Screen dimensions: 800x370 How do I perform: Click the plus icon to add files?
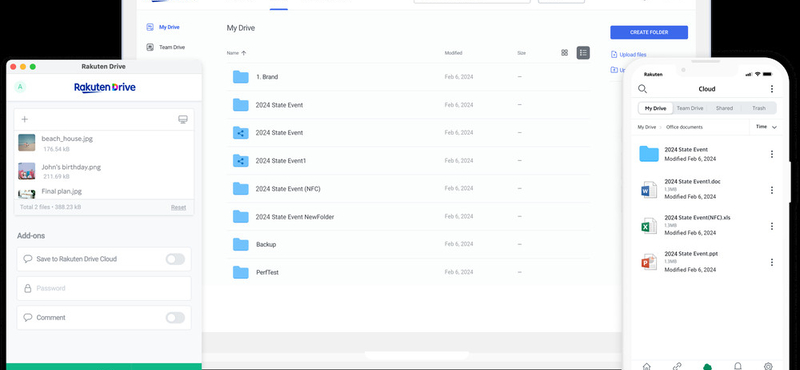coord(24,119)
